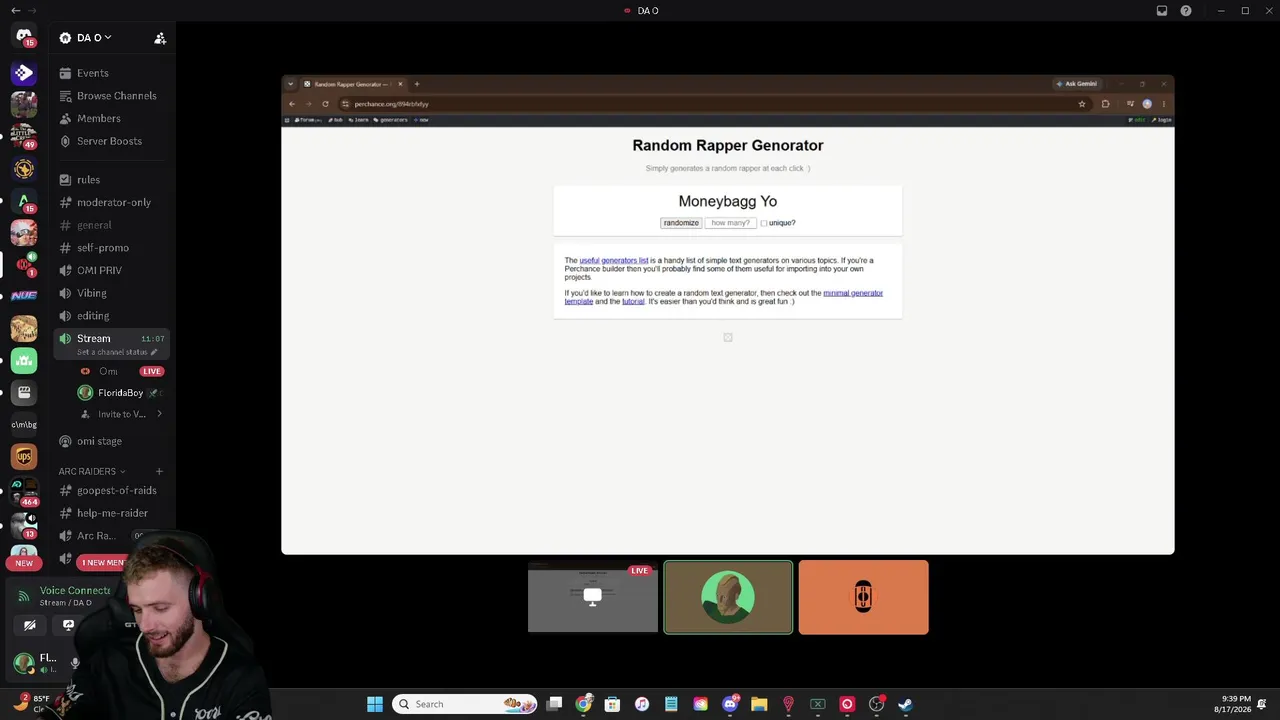Image resolution: width=1280 pixels, height=720 pixels.
Task: Click the red NEW servers pill
Action: 24,563
